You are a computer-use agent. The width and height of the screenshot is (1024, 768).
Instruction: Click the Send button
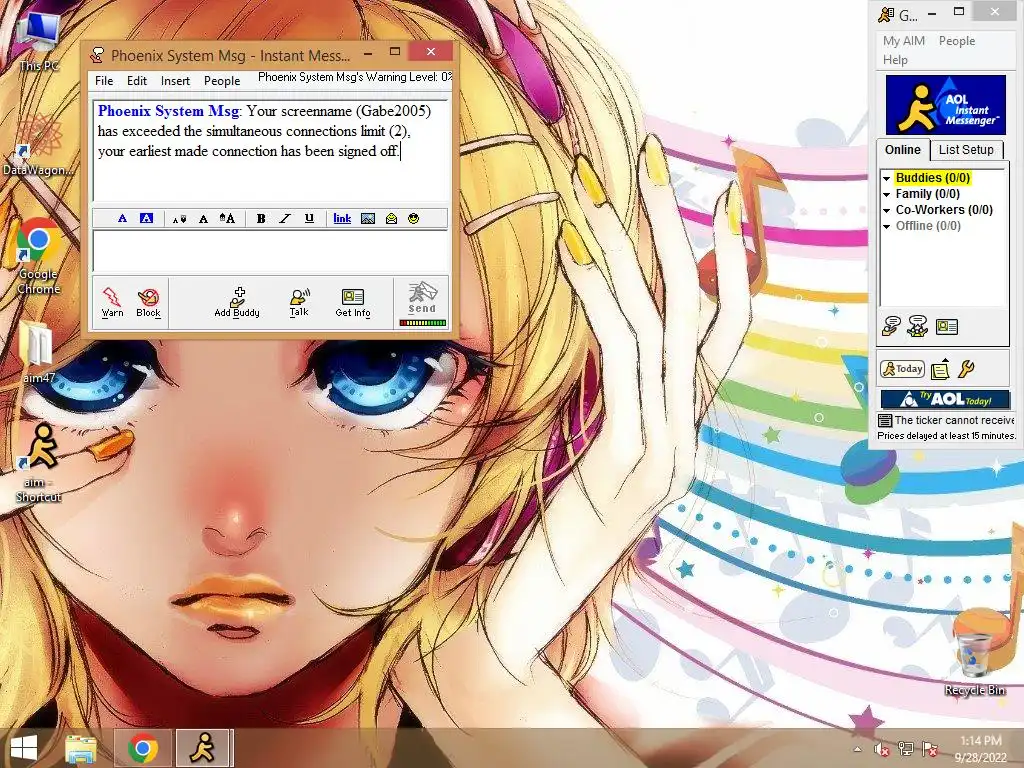pos(422,298)
